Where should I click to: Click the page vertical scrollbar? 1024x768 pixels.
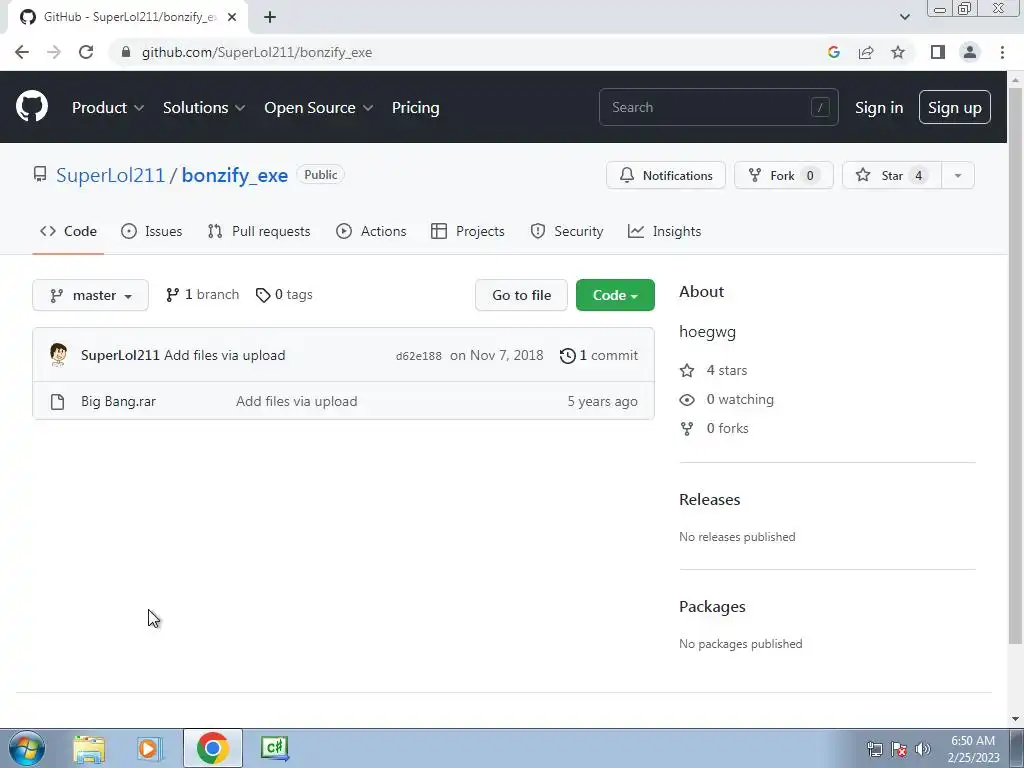coord(1015,366)
